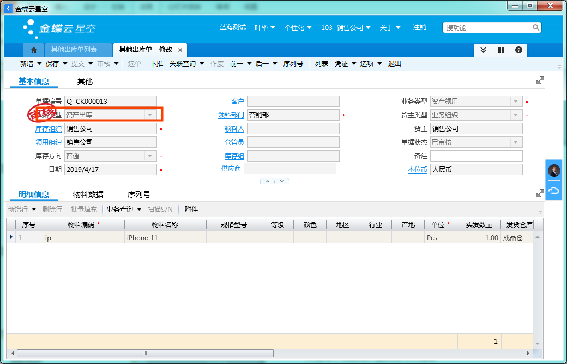Click the two-bar layout icon beside the help icon

[501, 50]
